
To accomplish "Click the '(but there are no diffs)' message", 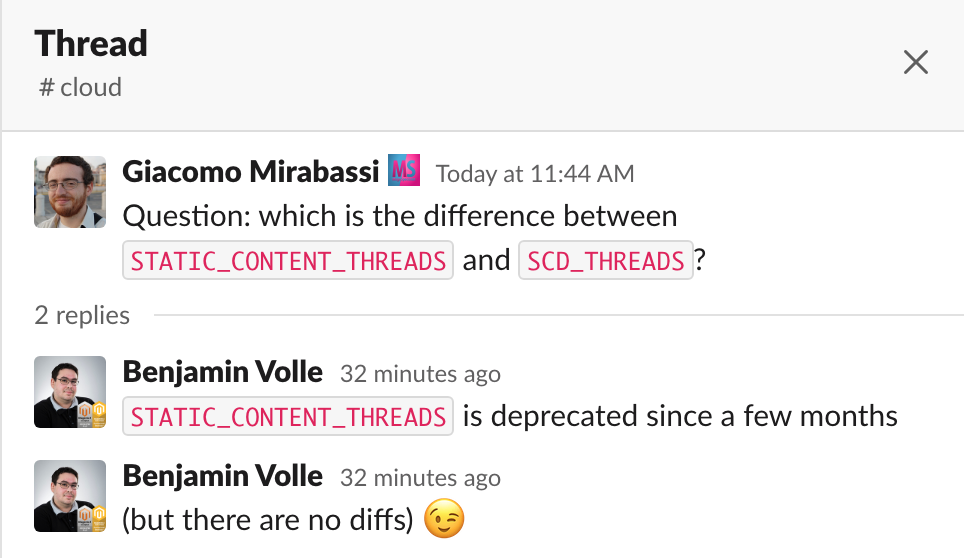I will (x=268, y=520).
